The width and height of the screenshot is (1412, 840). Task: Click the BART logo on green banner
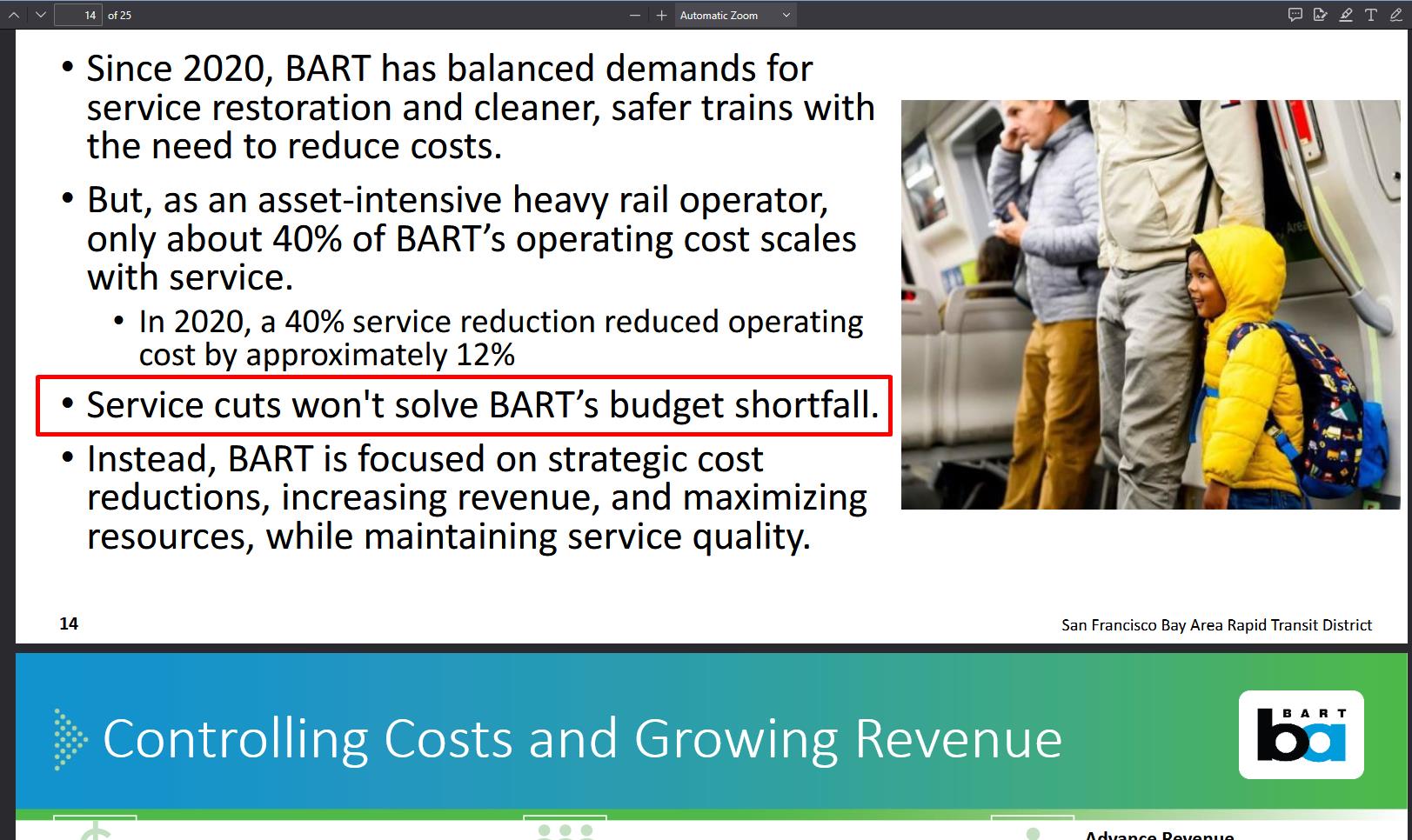[1302, 735]
